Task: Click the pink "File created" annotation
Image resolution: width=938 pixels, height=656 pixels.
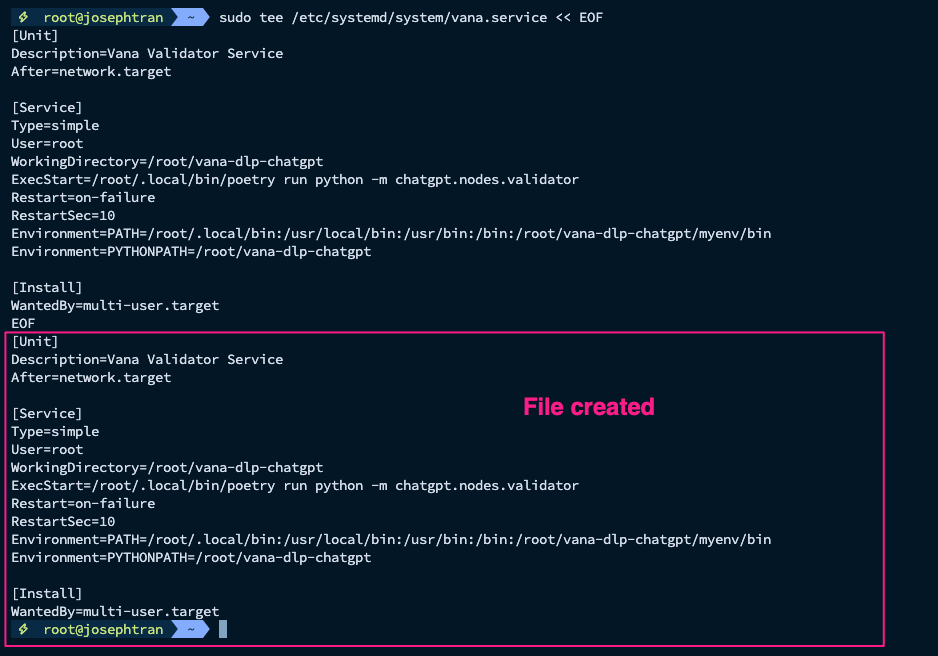Action: 588,407
